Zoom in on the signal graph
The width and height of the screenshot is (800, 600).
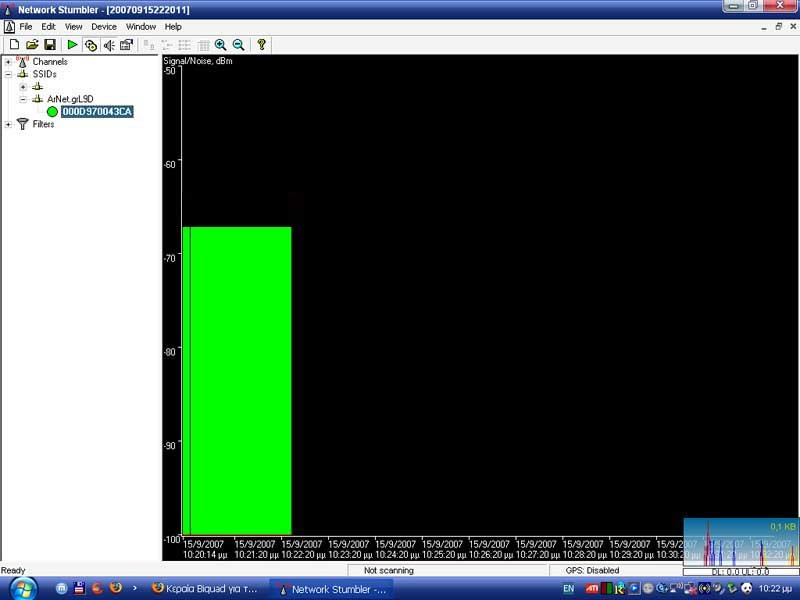(221, 45)
